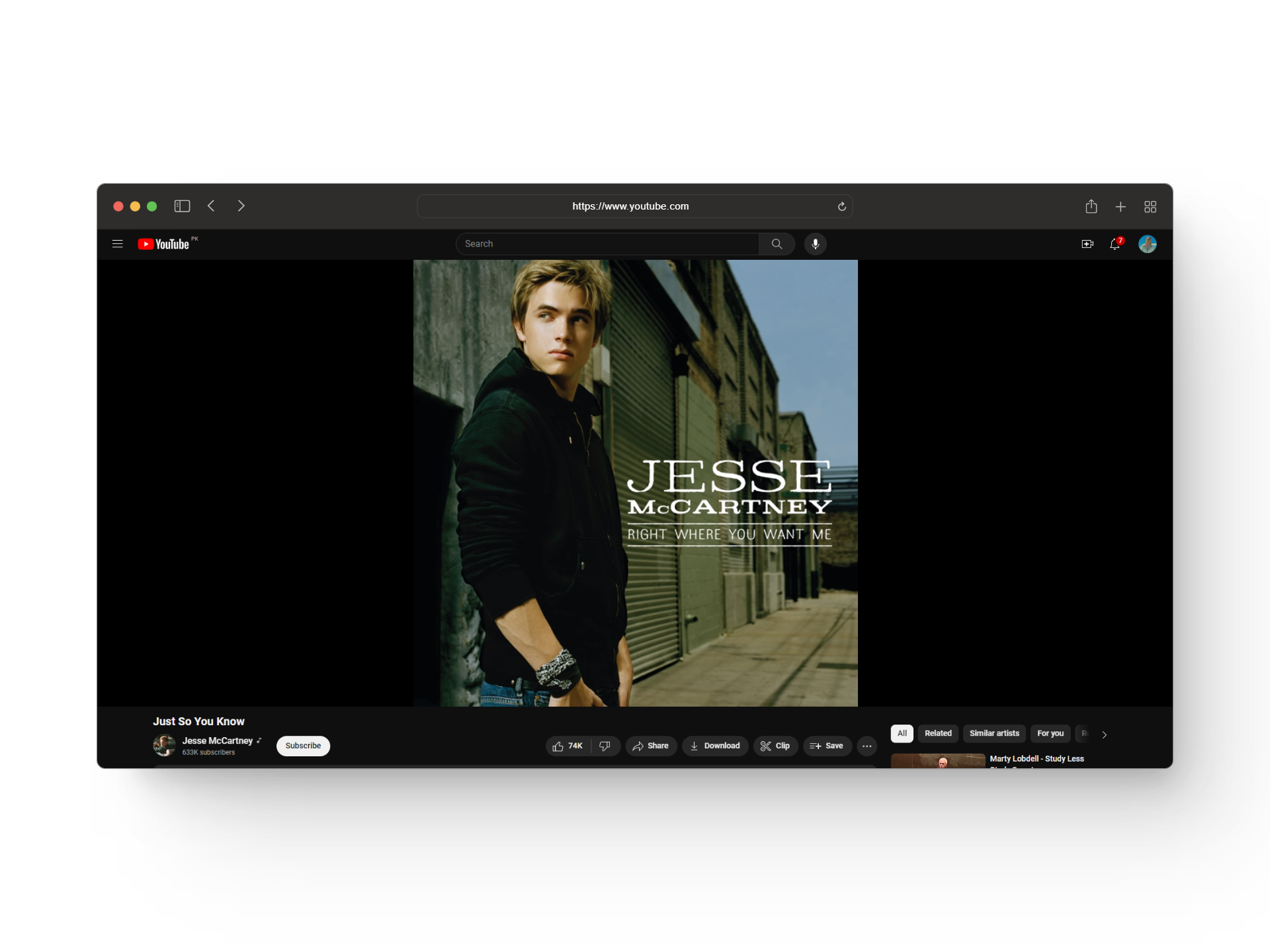Screen dimensions: 1270x952
Task: Click the YouTube logo home link
Action: tap(164, 244)
